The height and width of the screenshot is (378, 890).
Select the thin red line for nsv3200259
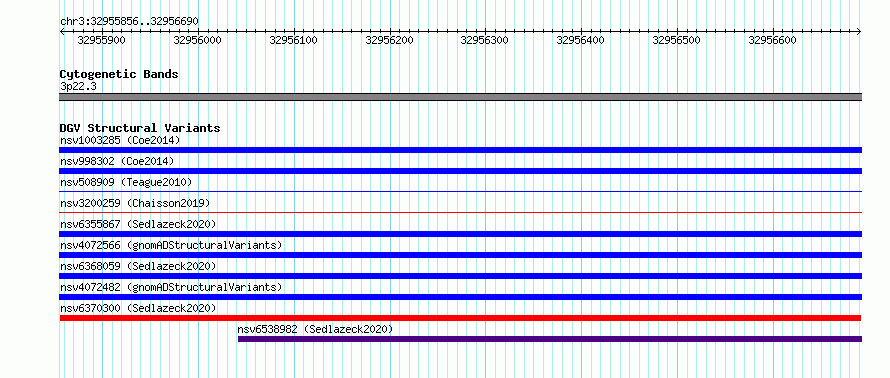[461, 213]
